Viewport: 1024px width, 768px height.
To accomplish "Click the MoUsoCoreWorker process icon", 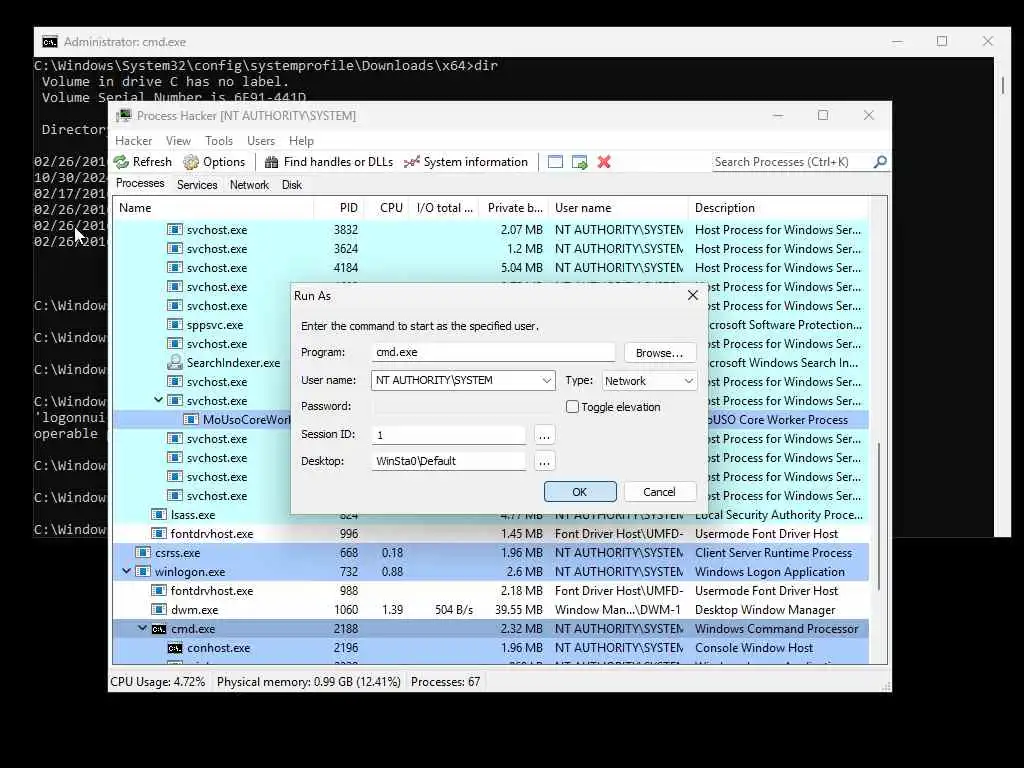I will click(x=191, y=419).
